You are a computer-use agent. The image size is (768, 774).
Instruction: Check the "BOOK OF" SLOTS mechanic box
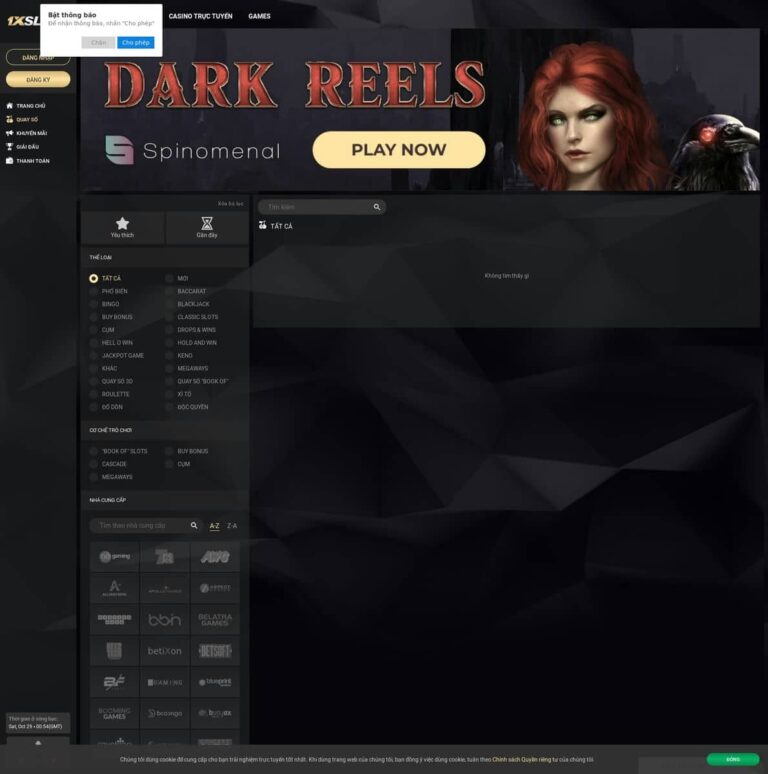[93, 451]
